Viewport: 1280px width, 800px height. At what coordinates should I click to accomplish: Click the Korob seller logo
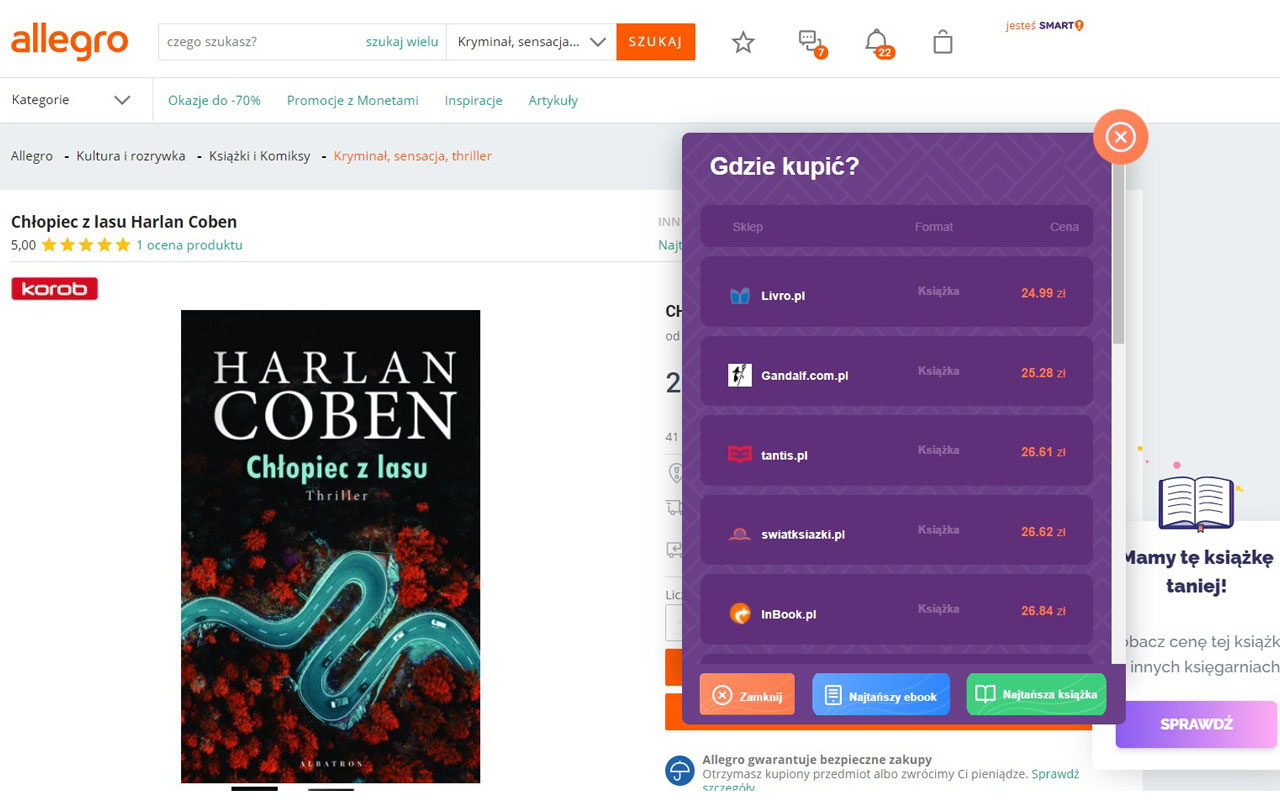tap(54, 289)
